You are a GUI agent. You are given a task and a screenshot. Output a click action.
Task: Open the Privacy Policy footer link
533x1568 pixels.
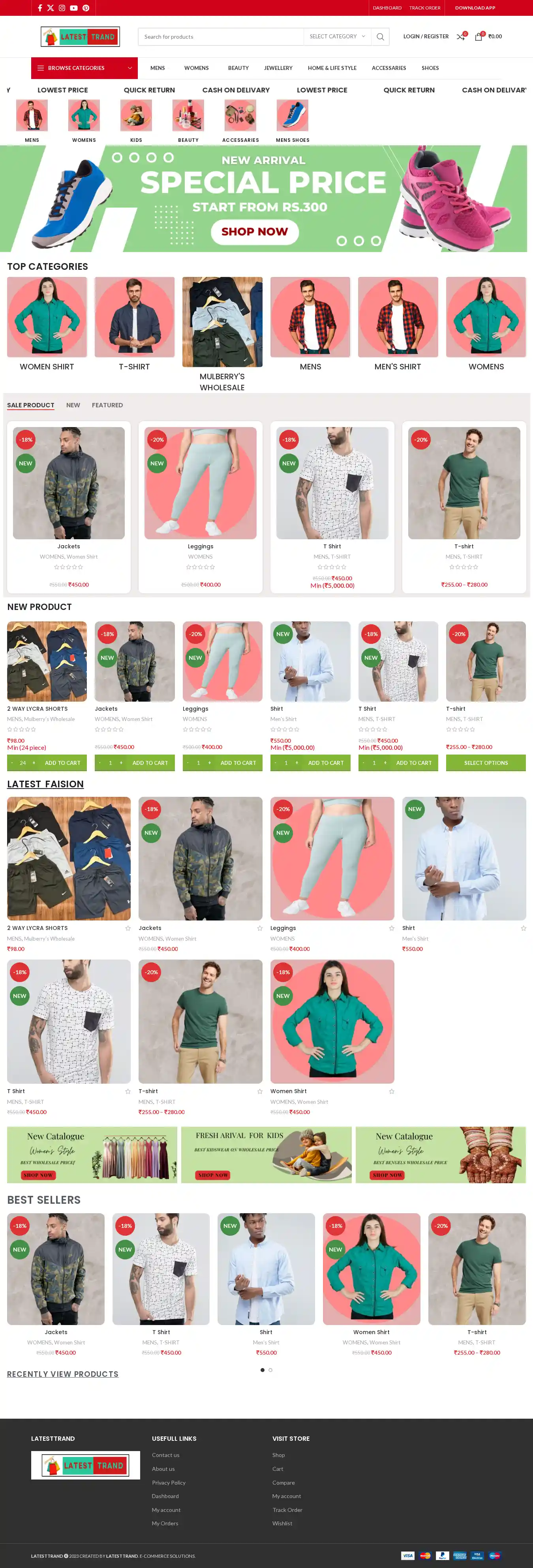[x=169, y=1483]
